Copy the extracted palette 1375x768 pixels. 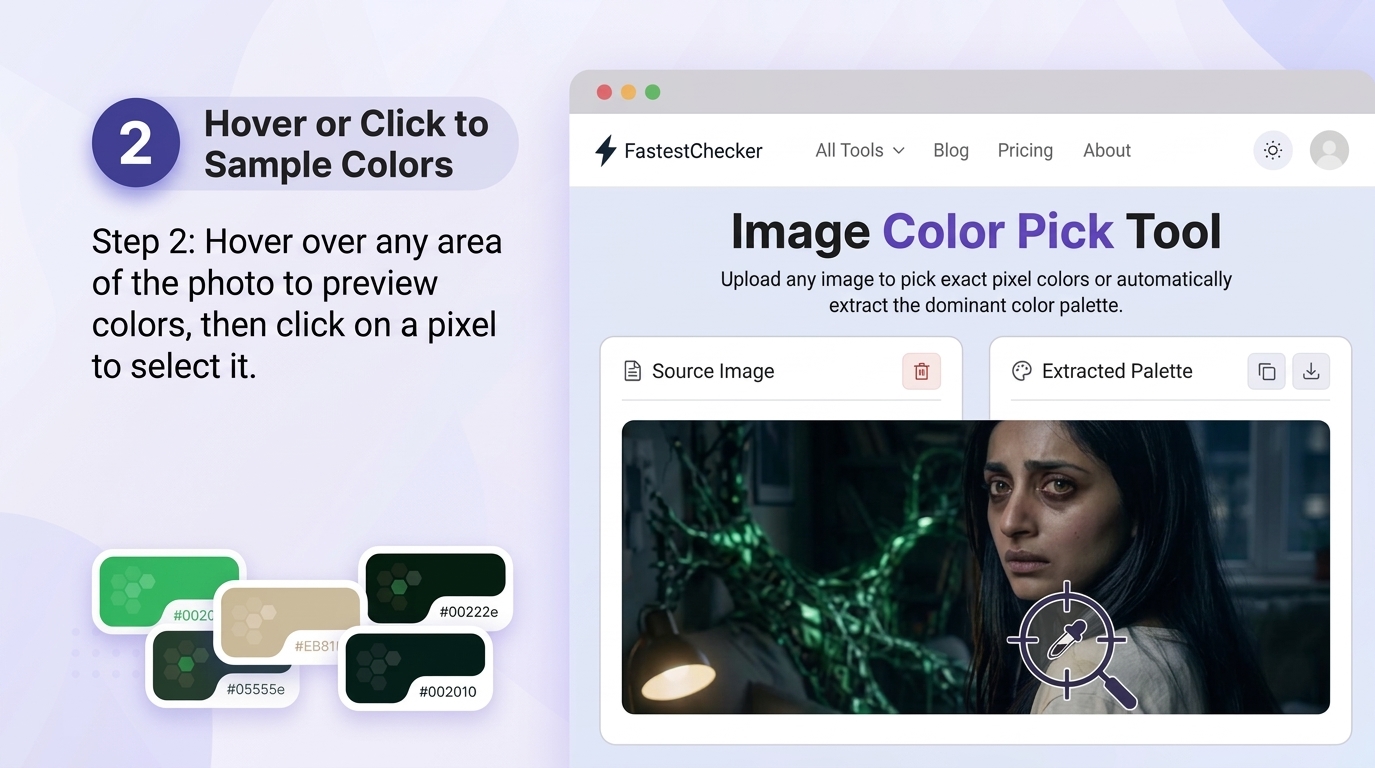1266,371
